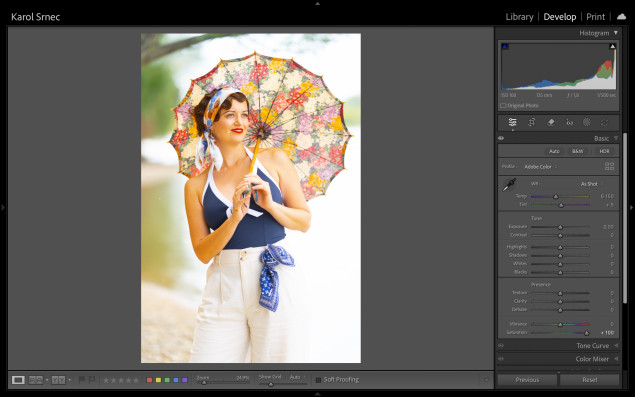Enable the Original Photo checkbox
Viewport: 635px width, 397px height.
[503, 105]
